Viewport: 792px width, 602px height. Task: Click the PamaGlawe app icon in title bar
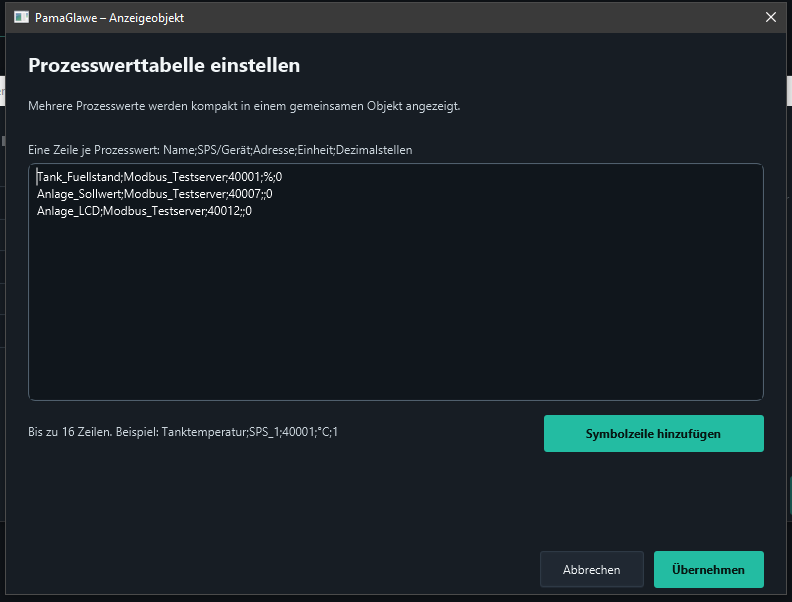pos(21,17)
